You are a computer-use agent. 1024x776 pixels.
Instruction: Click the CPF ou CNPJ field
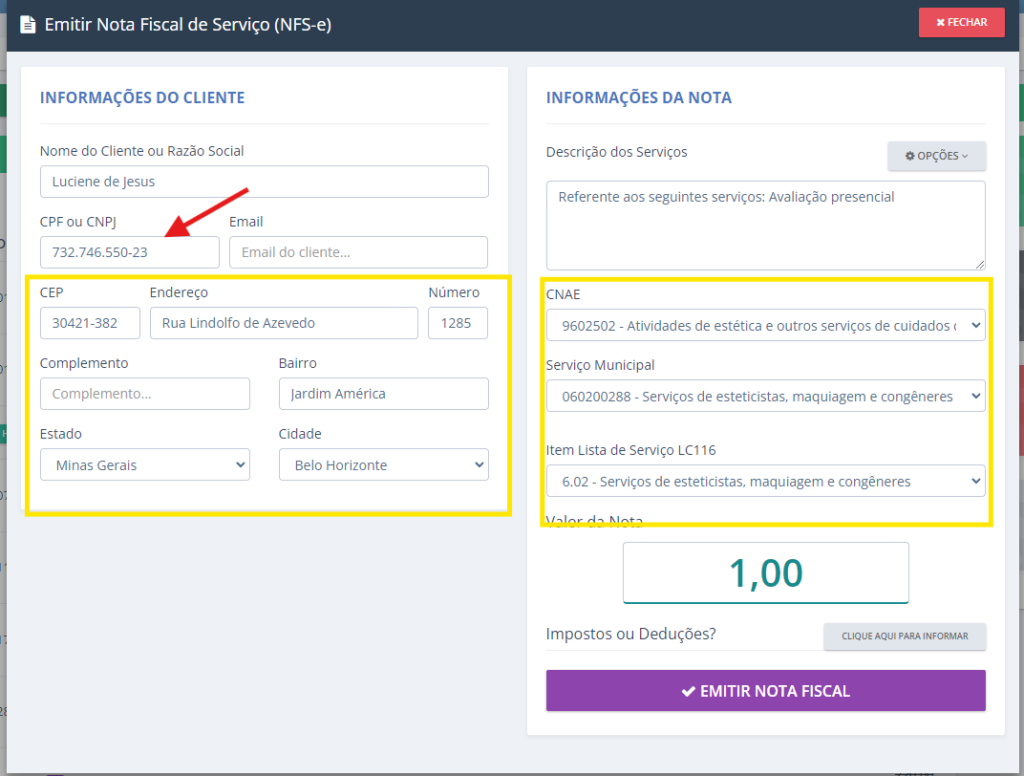click(x=129, y=252)
